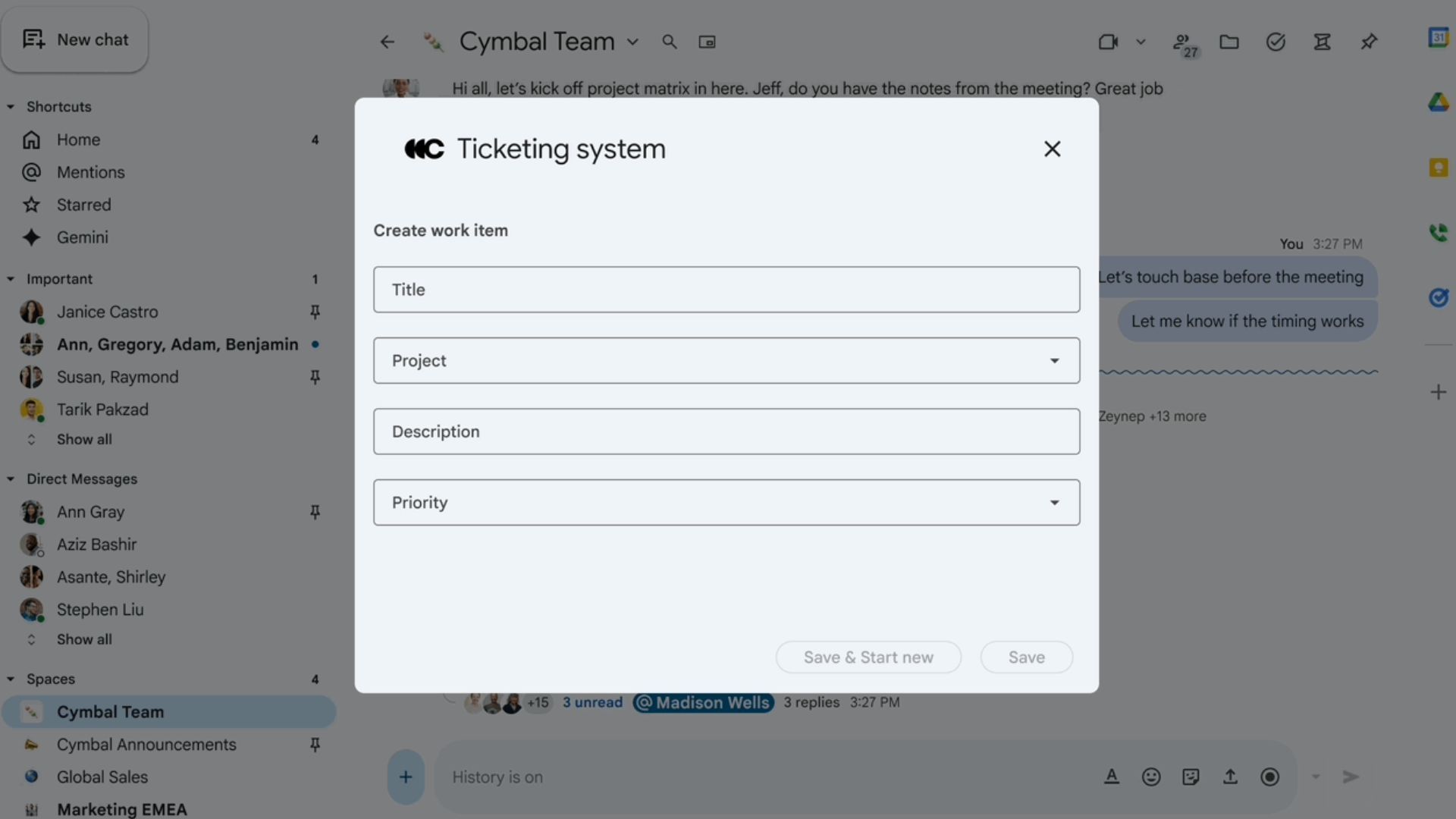1456x819 pixels.
Task: View shared files for Cymbal Team
Action: pos(1229,42)
